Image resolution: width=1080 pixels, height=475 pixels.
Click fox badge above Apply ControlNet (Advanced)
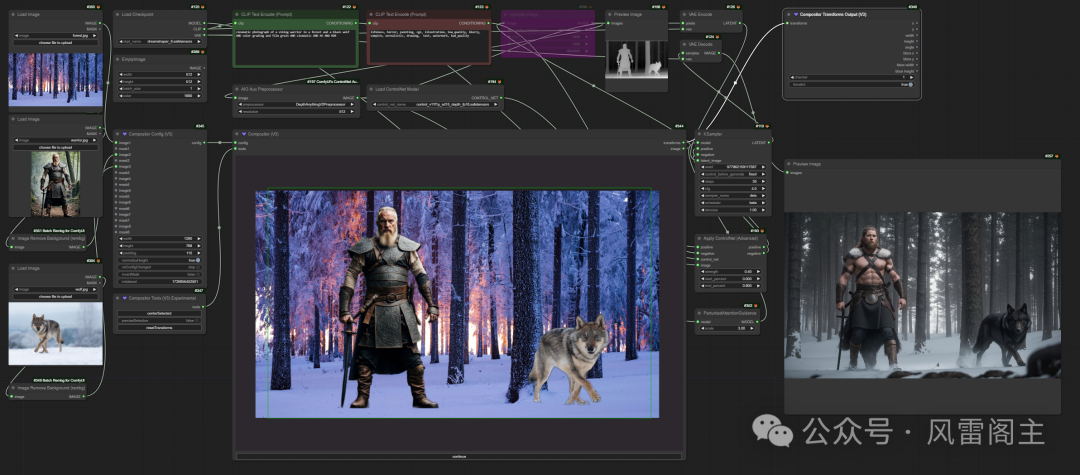click(763, 231)
